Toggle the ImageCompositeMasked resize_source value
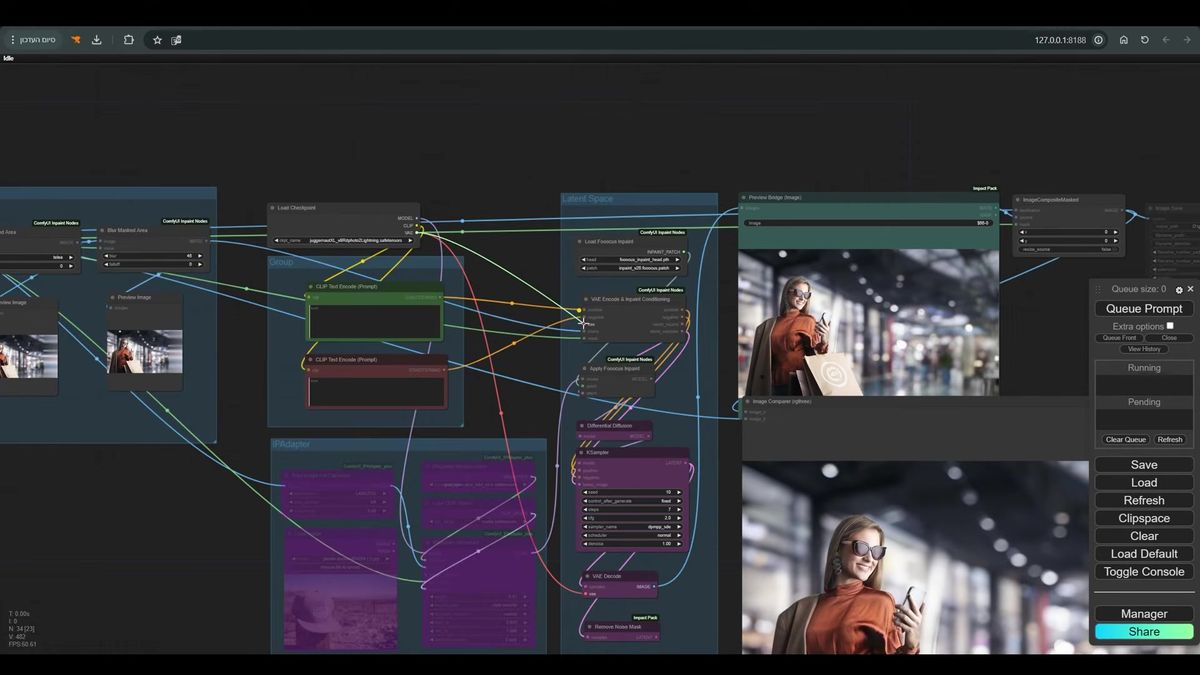This screenshot has height=675, width=1200. 1069,249
